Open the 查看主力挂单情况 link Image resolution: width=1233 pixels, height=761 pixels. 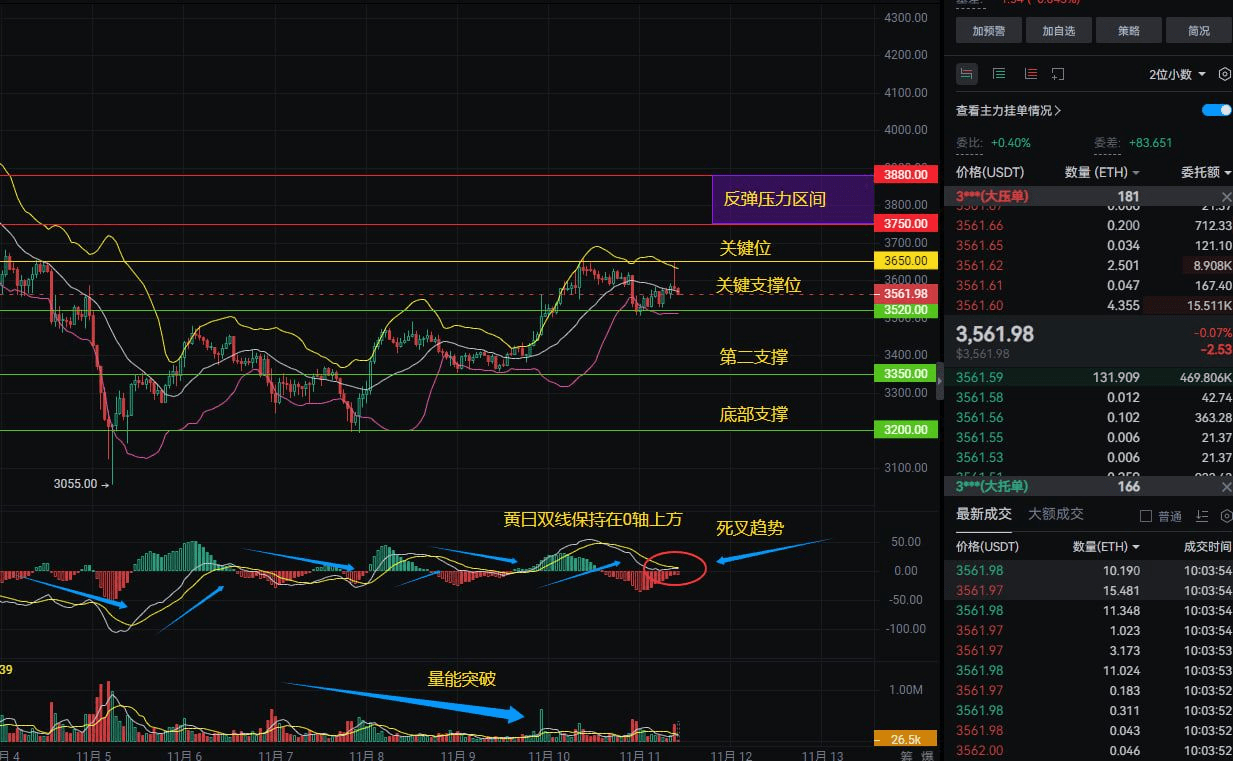tap(1009, 111)
